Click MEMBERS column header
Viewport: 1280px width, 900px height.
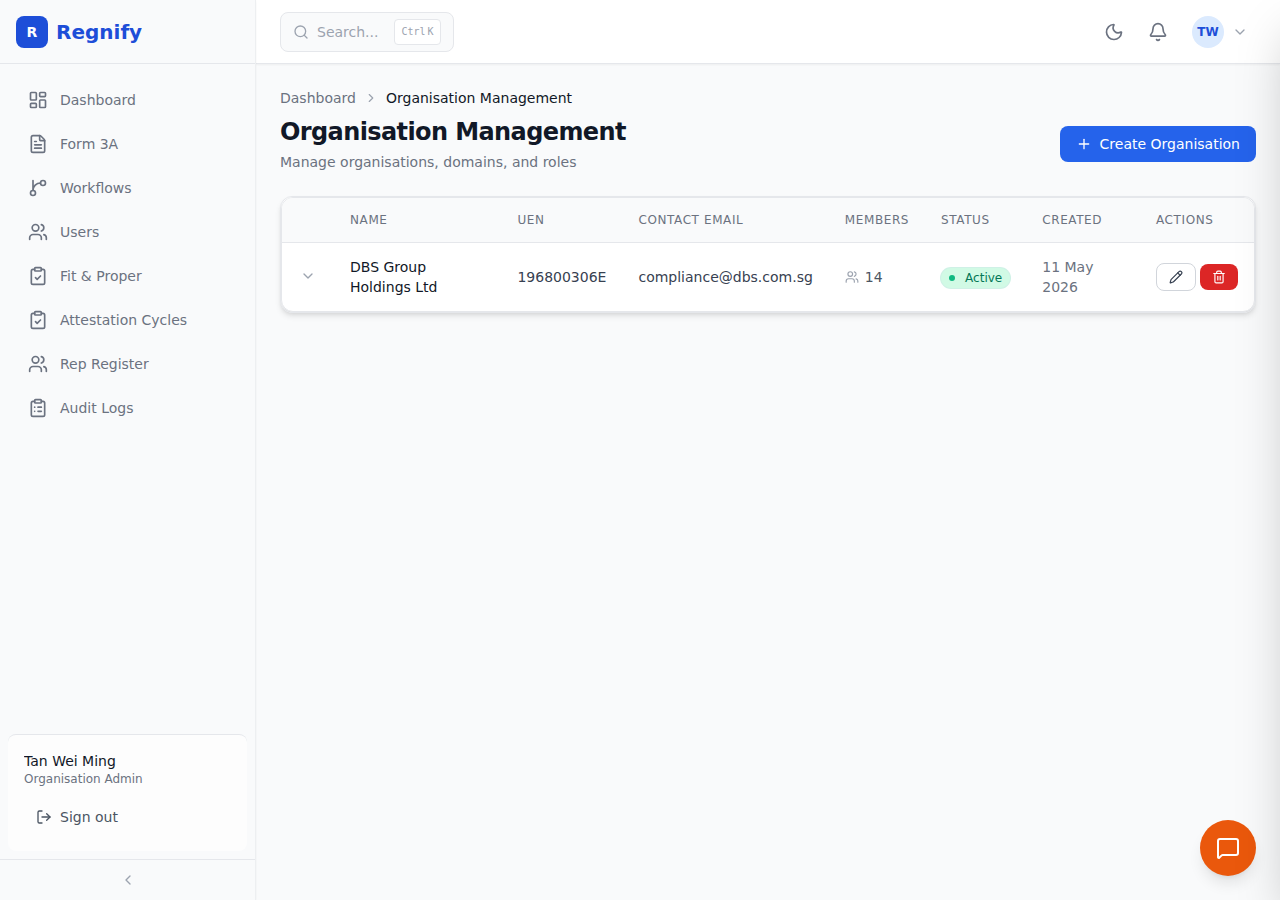point(877,220)
